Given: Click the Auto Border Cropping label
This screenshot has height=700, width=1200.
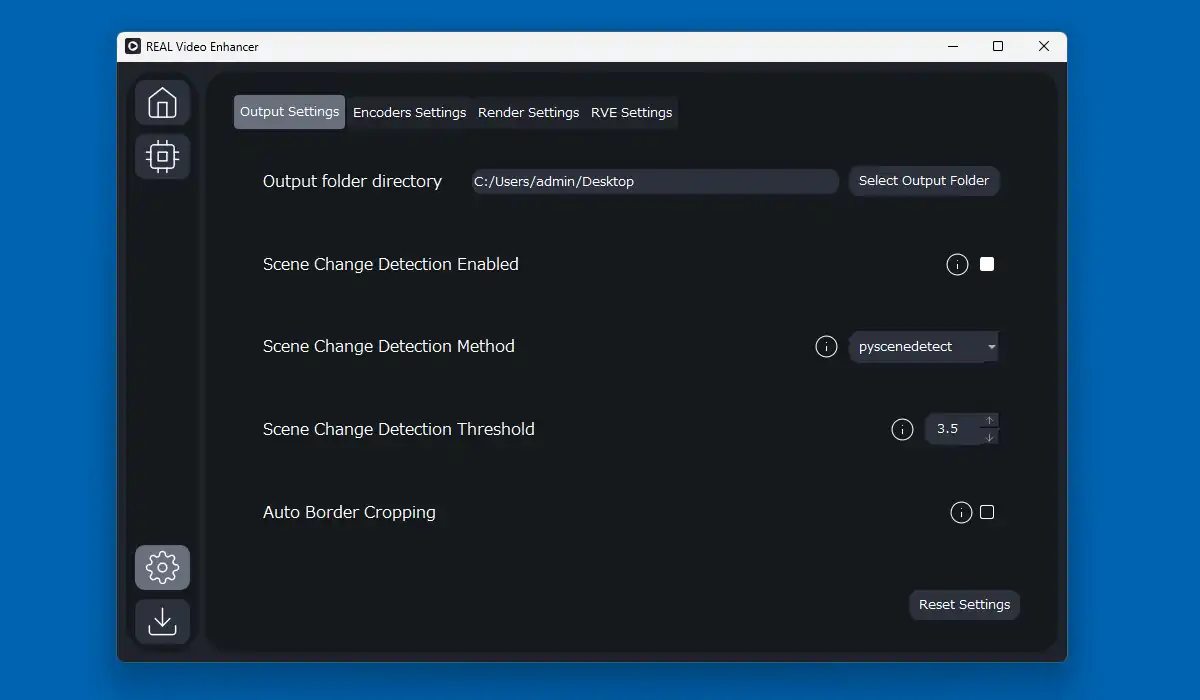Looking at the screenshot, I should [x=349, y=513].
